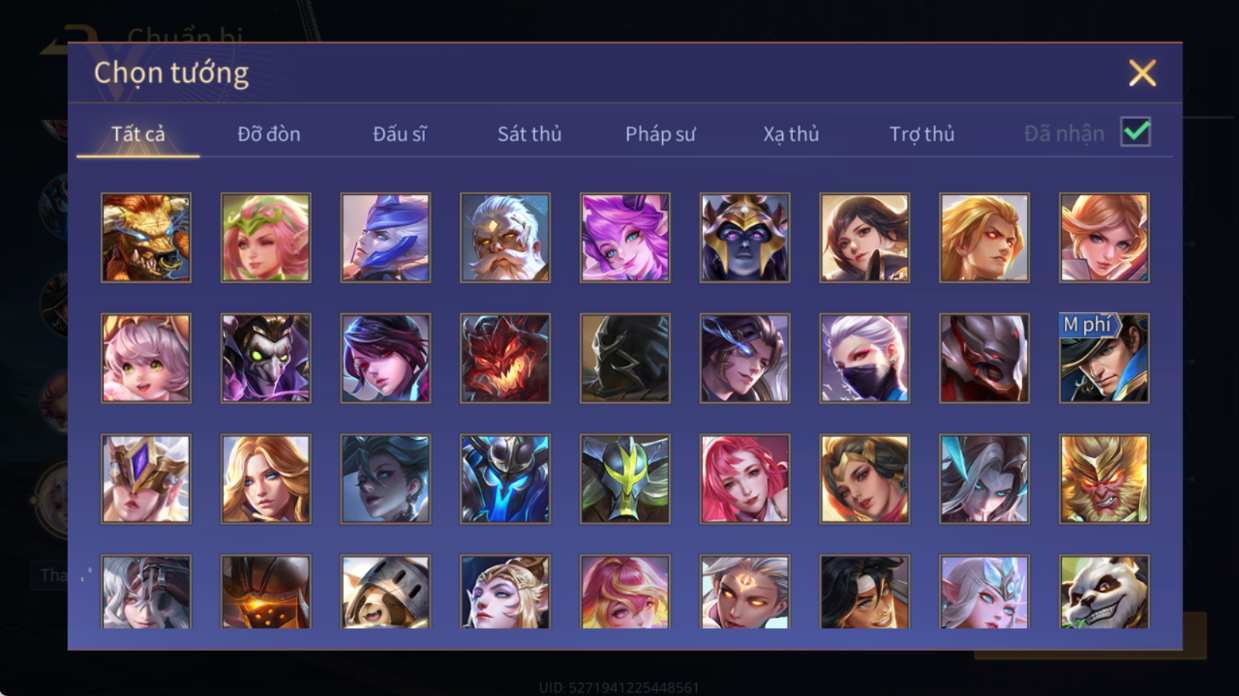Go to the "Đấu sĩ" tab
This screenshot has width=1239, height=696.
399,134
